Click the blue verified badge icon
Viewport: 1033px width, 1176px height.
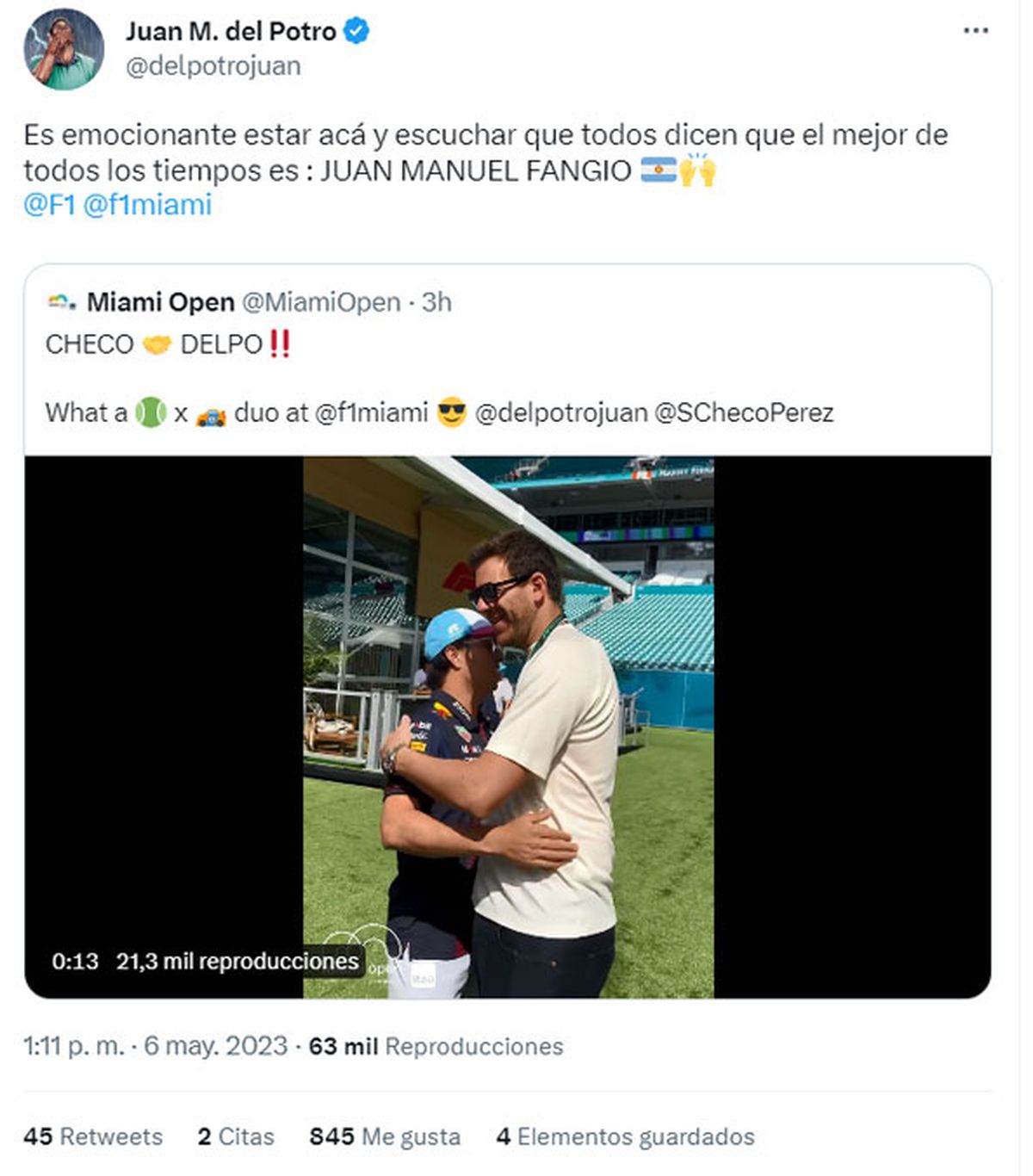[356, 31]
